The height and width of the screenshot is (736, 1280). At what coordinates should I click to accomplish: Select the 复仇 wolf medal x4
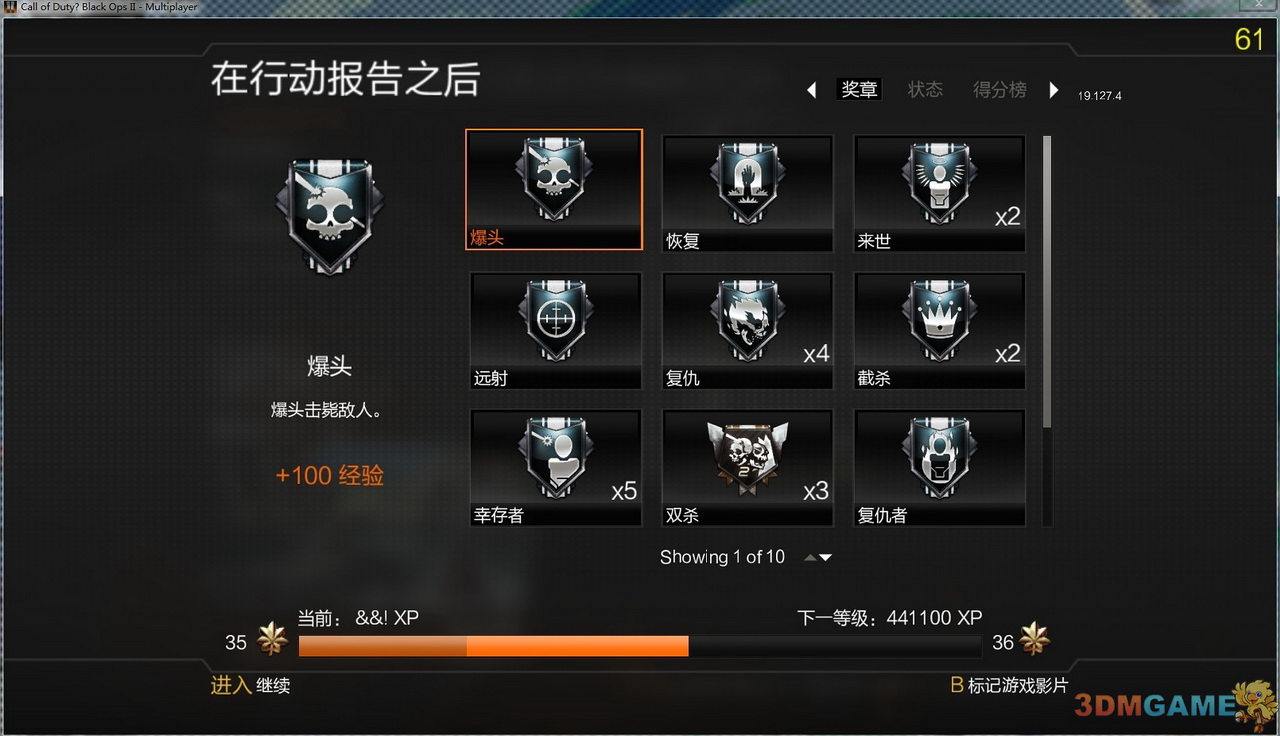pos(747,330)
